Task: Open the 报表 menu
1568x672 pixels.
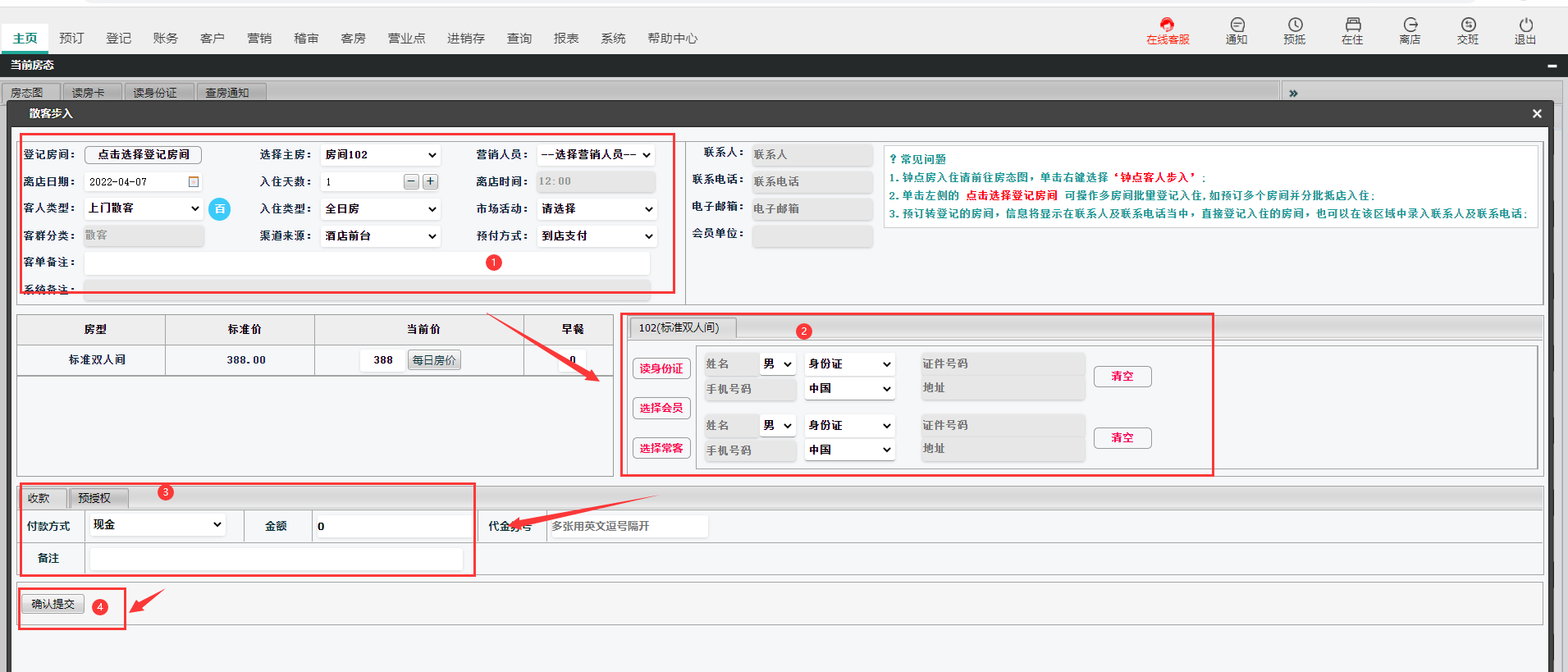Action: (566, 38)
